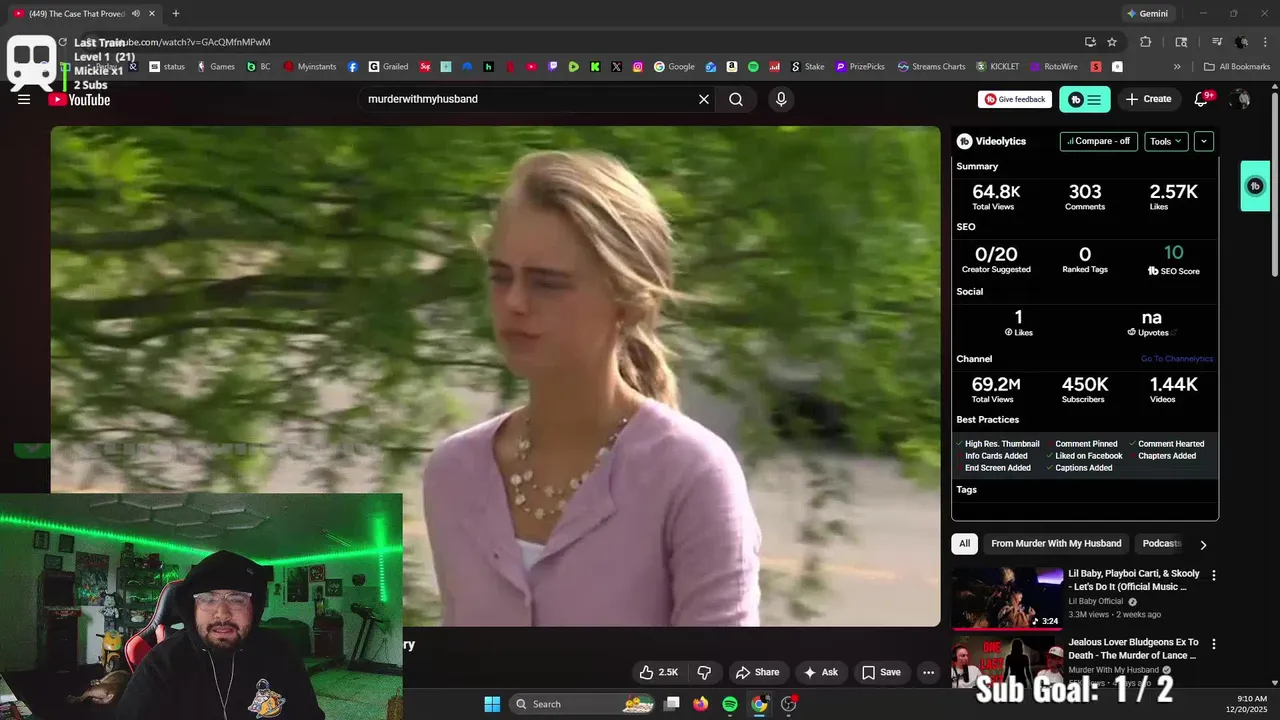Open the Instagram bookmark icon

(x=638, y=67)
